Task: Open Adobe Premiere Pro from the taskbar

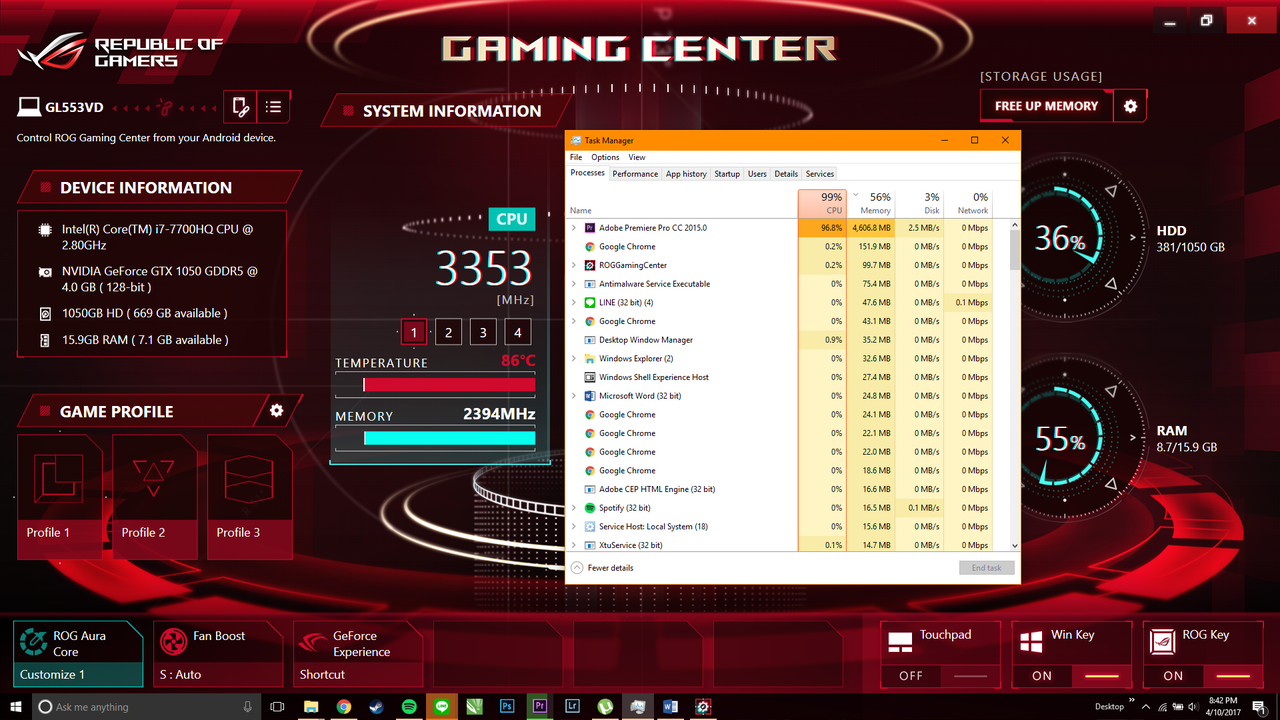Action: 539,707
